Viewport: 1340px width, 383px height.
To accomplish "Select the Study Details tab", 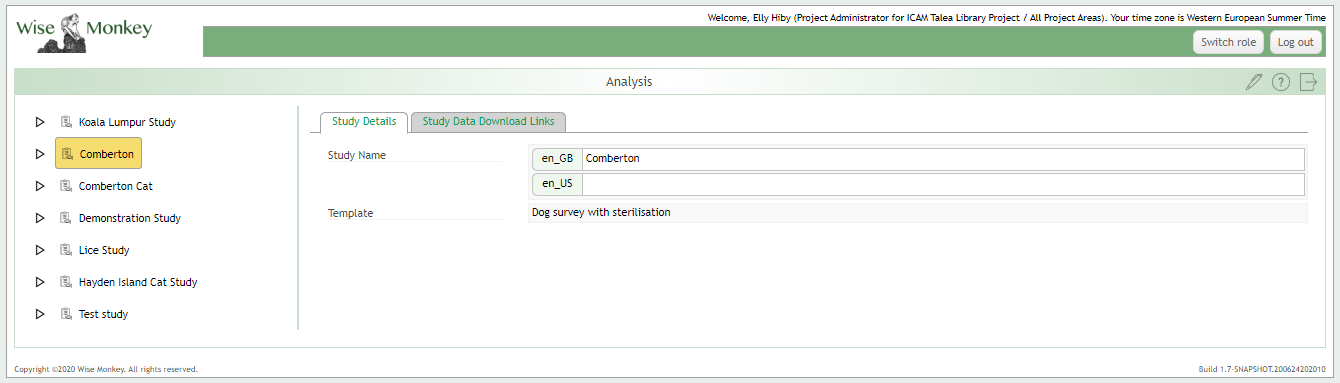I will click(x=364, y=122).
